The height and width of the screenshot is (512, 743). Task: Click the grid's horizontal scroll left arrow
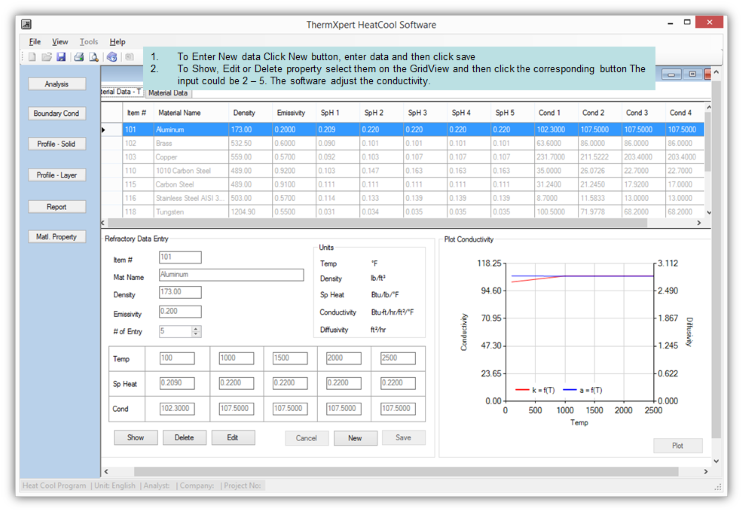click(104, 223)
